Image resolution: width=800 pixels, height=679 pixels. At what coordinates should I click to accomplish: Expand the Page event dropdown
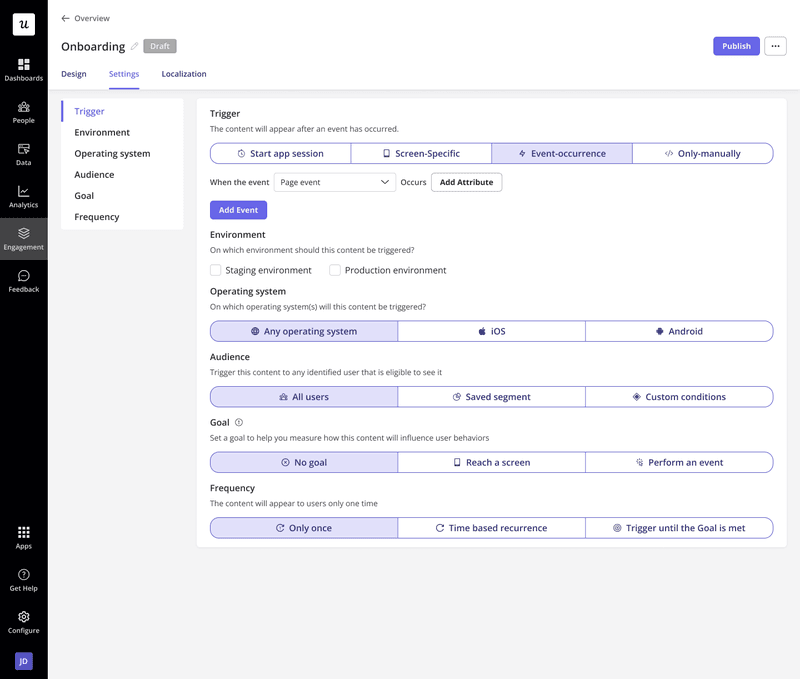[334, 182]
